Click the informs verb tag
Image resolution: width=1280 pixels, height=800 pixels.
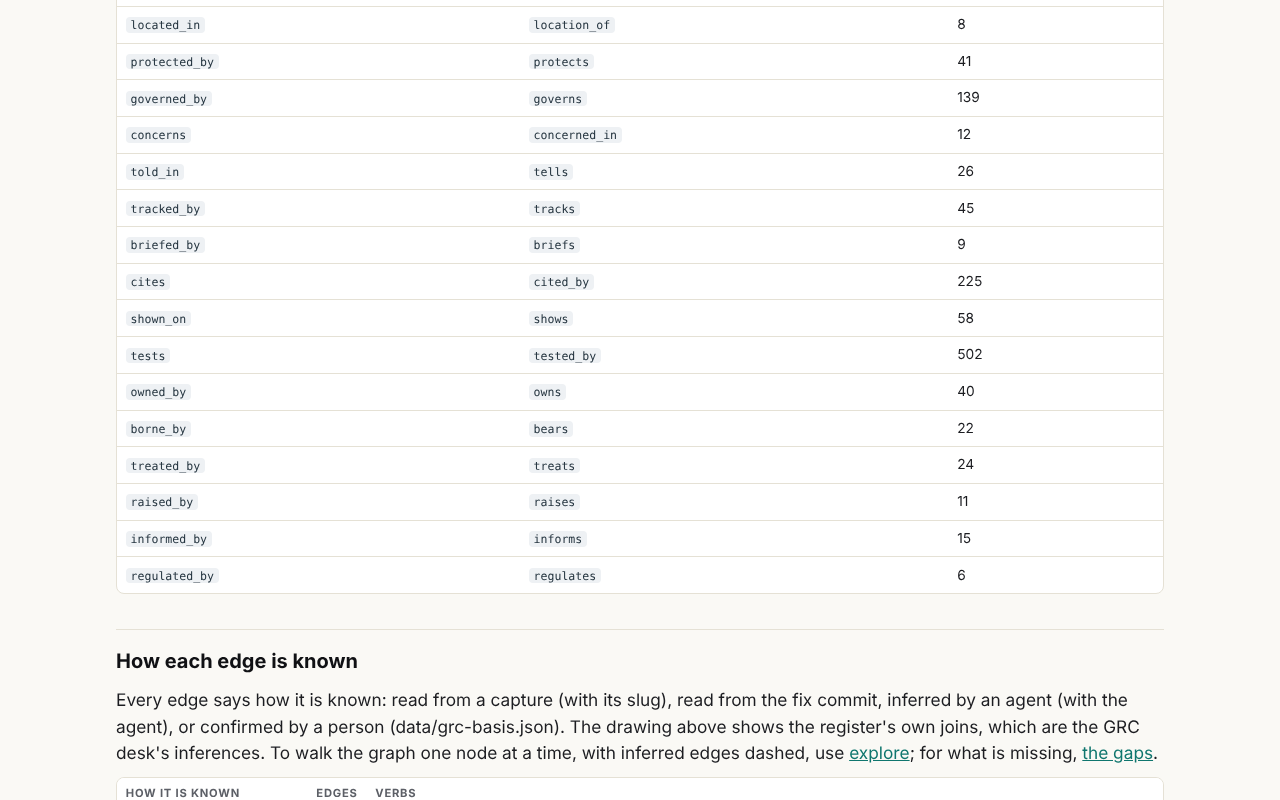point(558,539)
